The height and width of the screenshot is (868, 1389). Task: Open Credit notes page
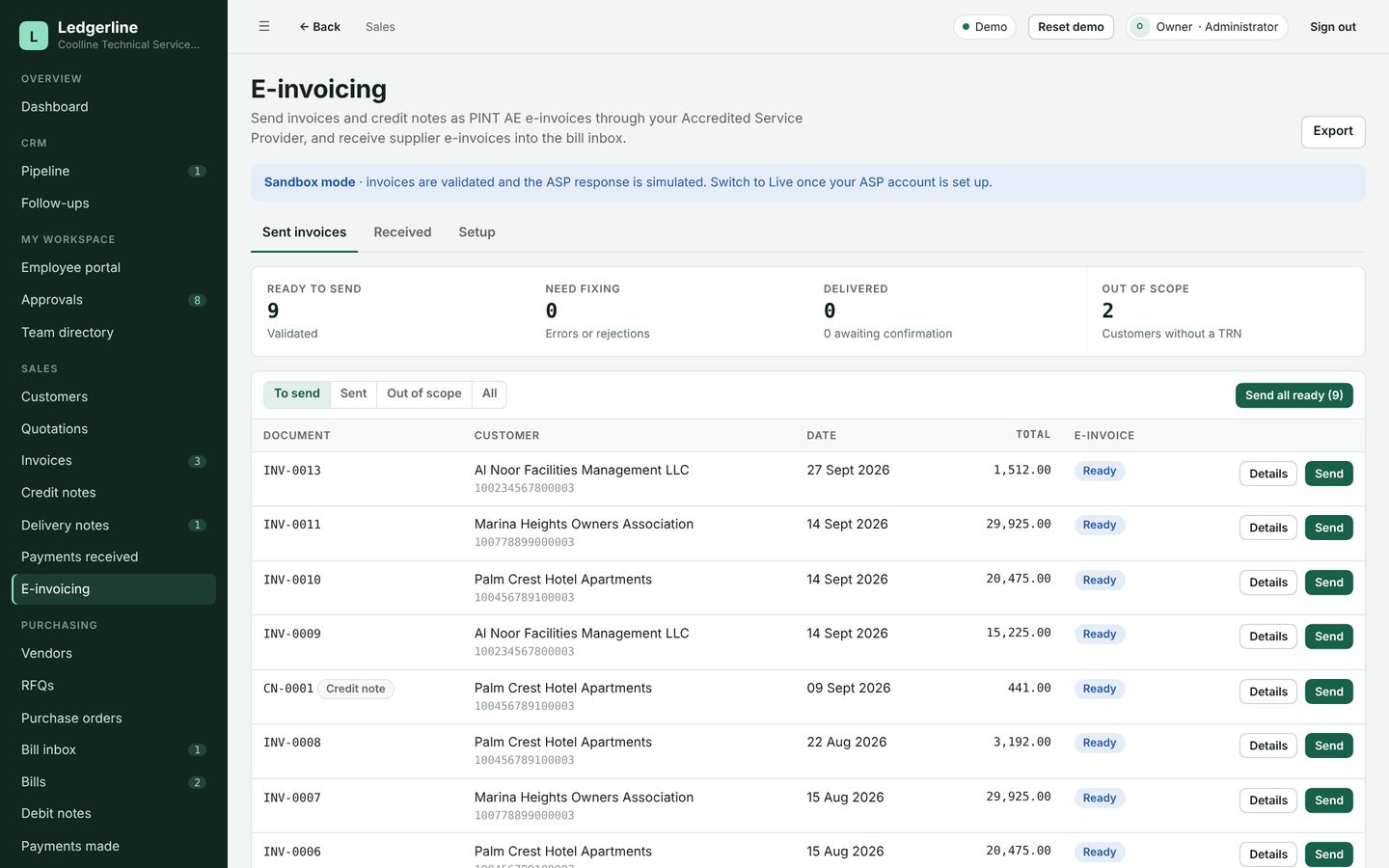coord(114,493)
